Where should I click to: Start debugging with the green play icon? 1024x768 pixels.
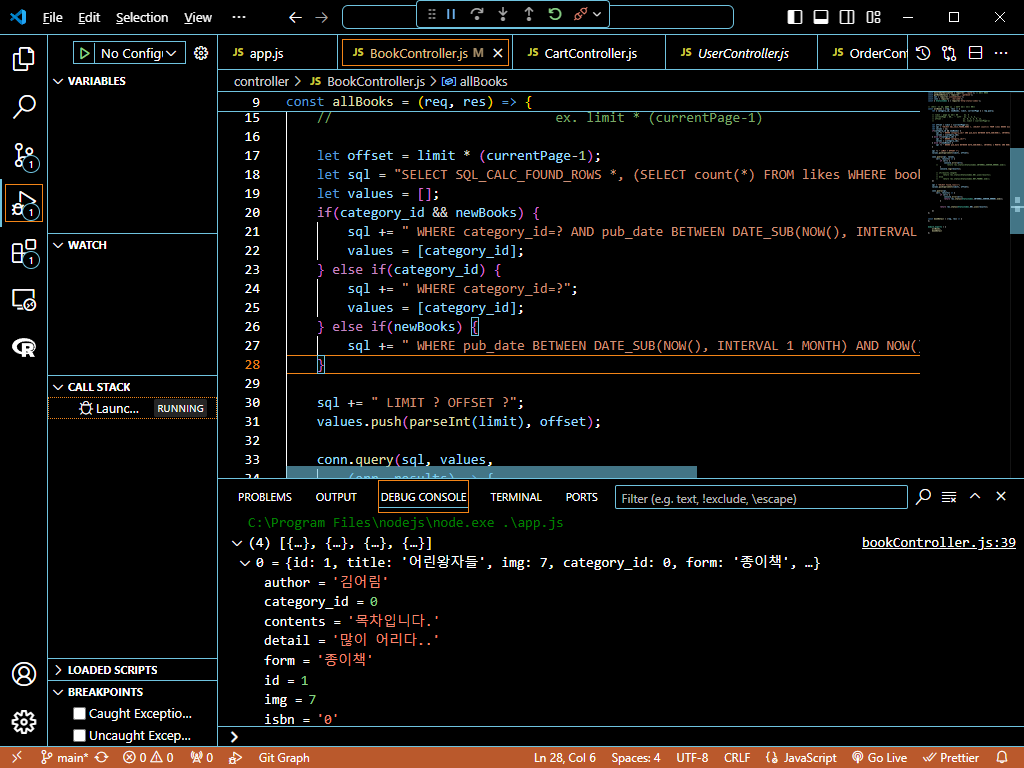click(84, 53)
